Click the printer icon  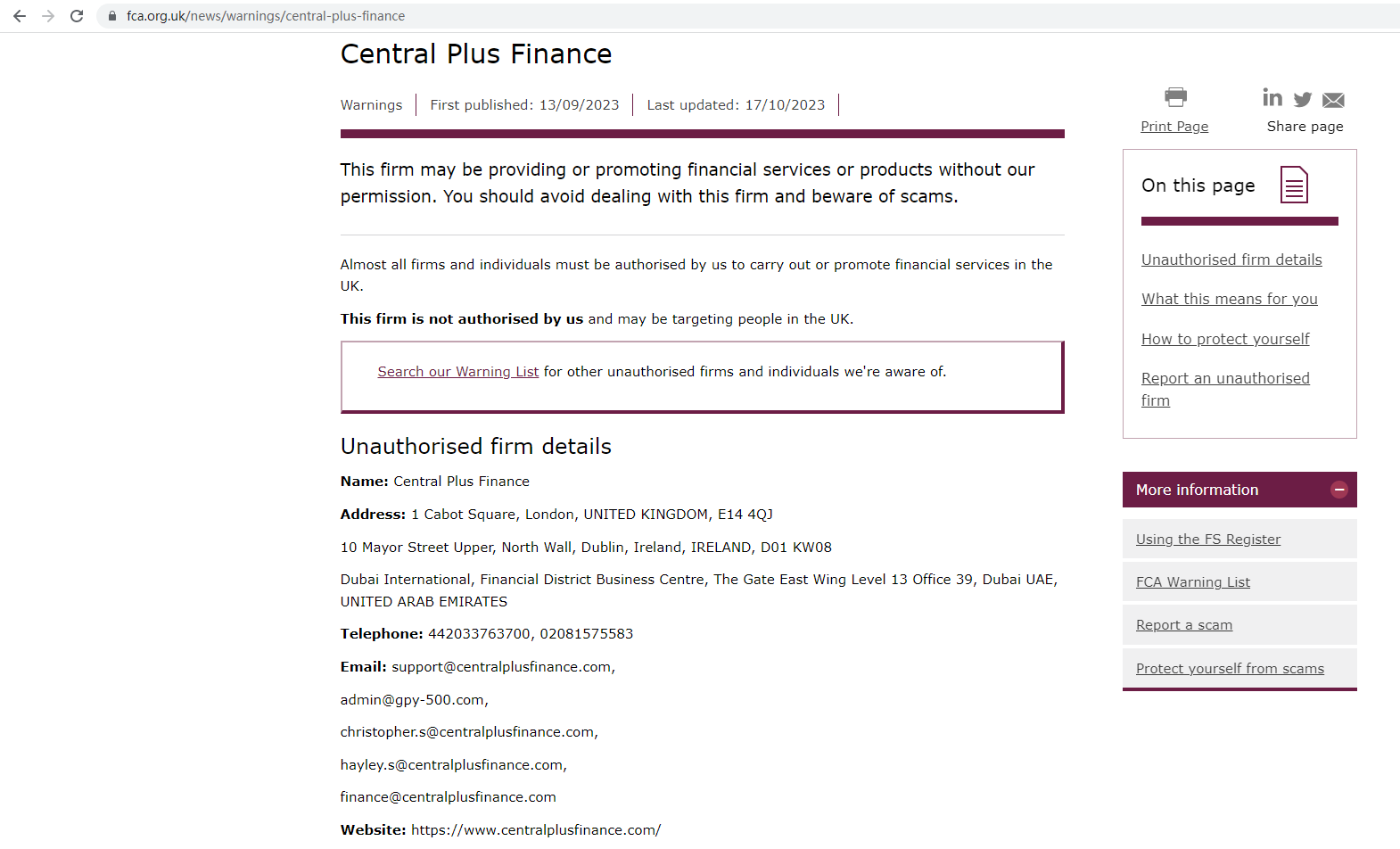(1175, 97)
